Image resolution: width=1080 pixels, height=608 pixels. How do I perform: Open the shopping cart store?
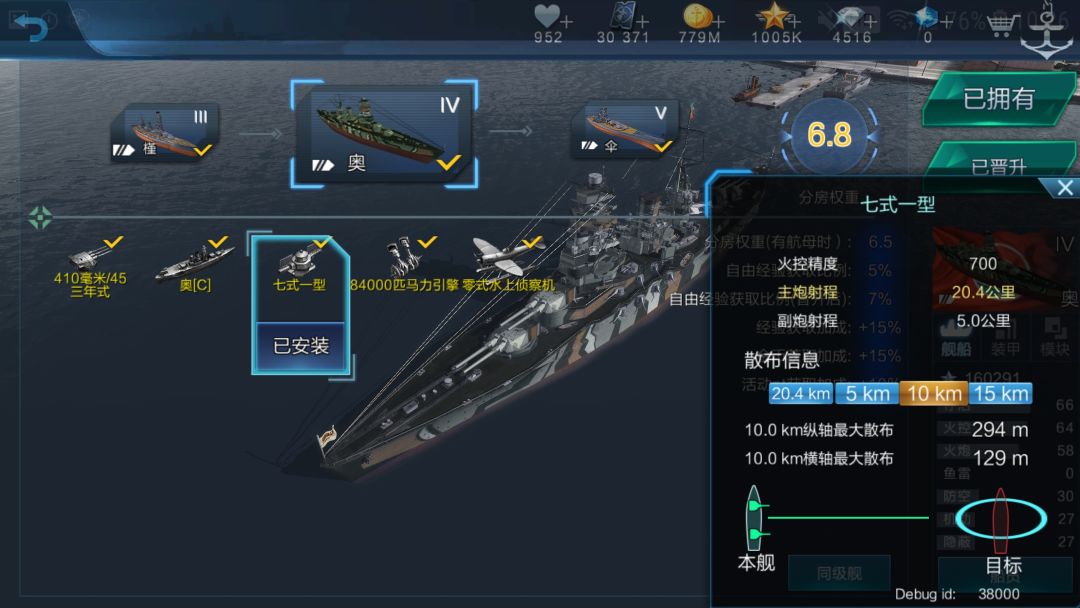click(x=1002, y=25)
